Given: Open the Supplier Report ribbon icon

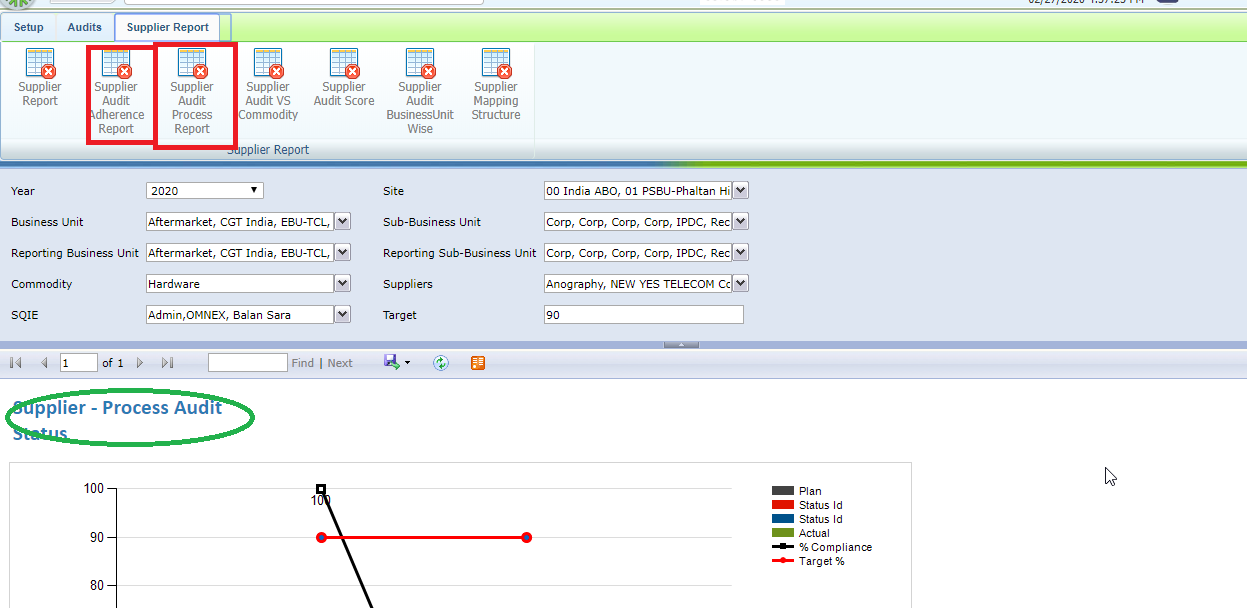Looking at the screenshot, I should click(x=40, y=78).
